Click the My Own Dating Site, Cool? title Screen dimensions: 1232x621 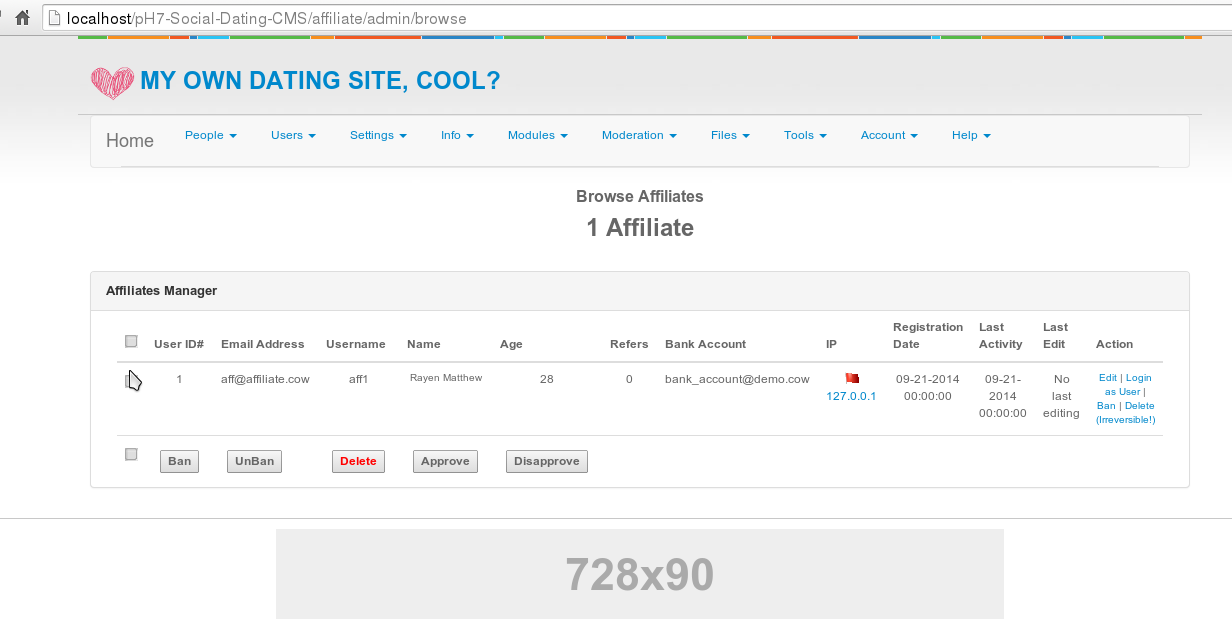(320, 81)
